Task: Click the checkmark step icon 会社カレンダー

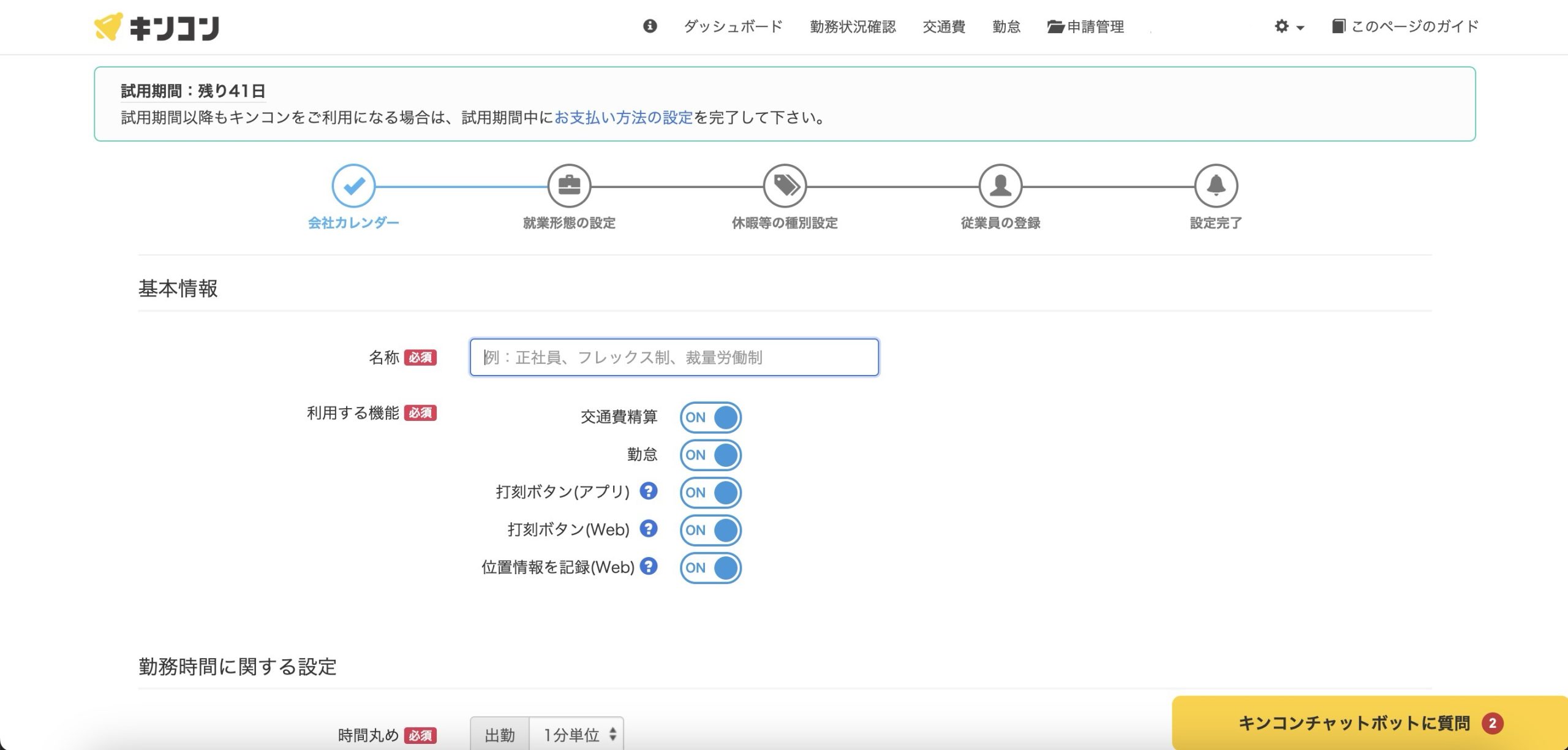Action: tap(353, 186)
